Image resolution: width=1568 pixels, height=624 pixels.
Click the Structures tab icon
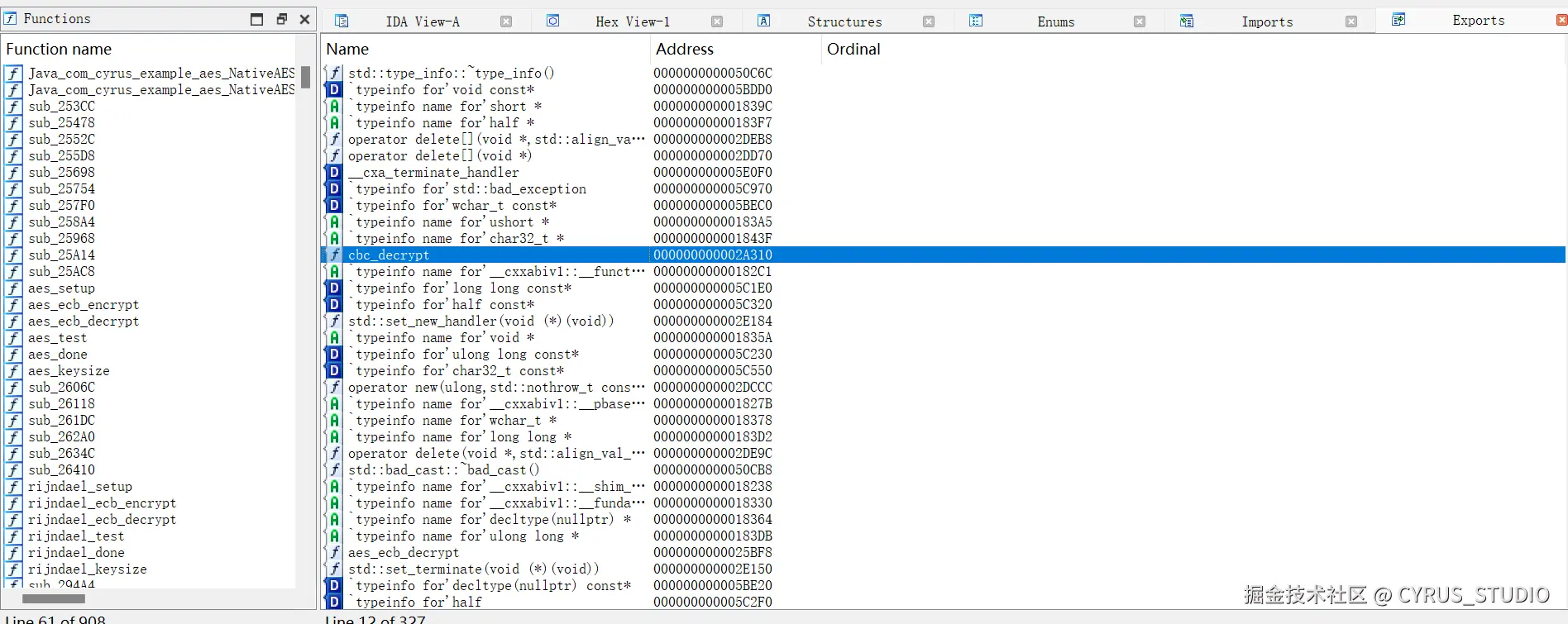pyautogui.click(x=764, y=21)
